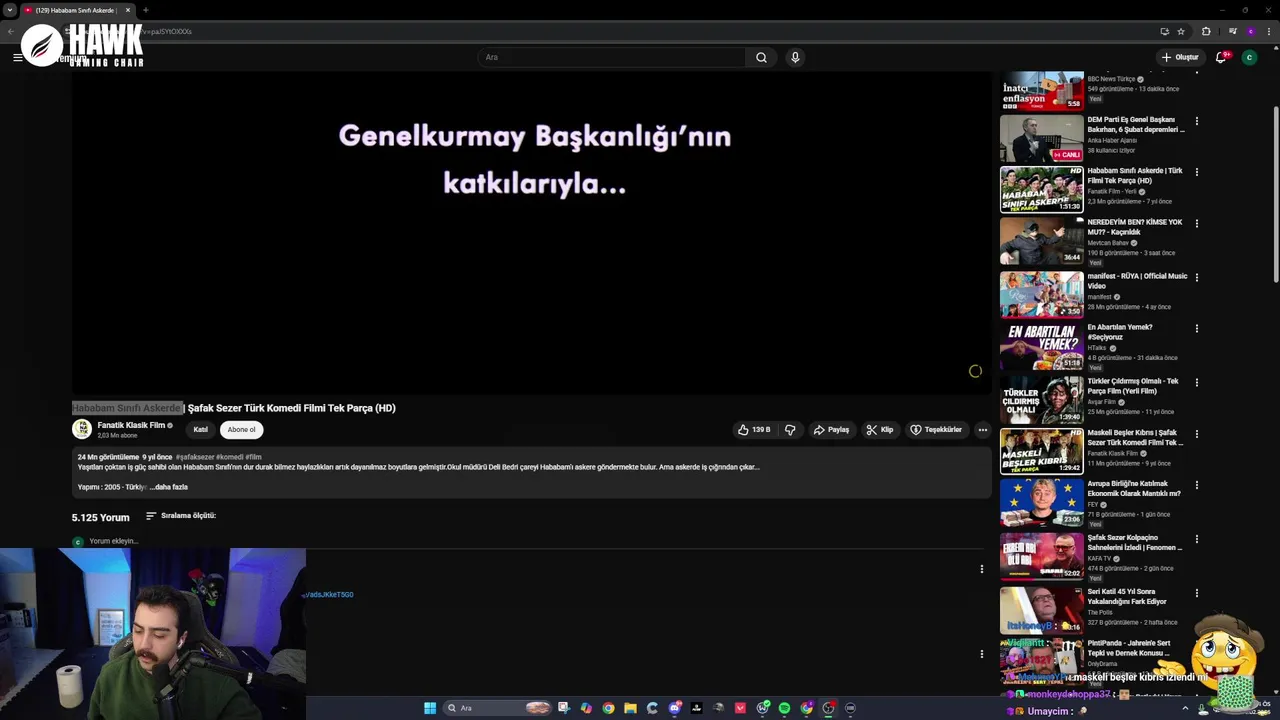Click the #şafaksezer hashtag in the description
This screenshot has width=1280, height=720.
194,457
